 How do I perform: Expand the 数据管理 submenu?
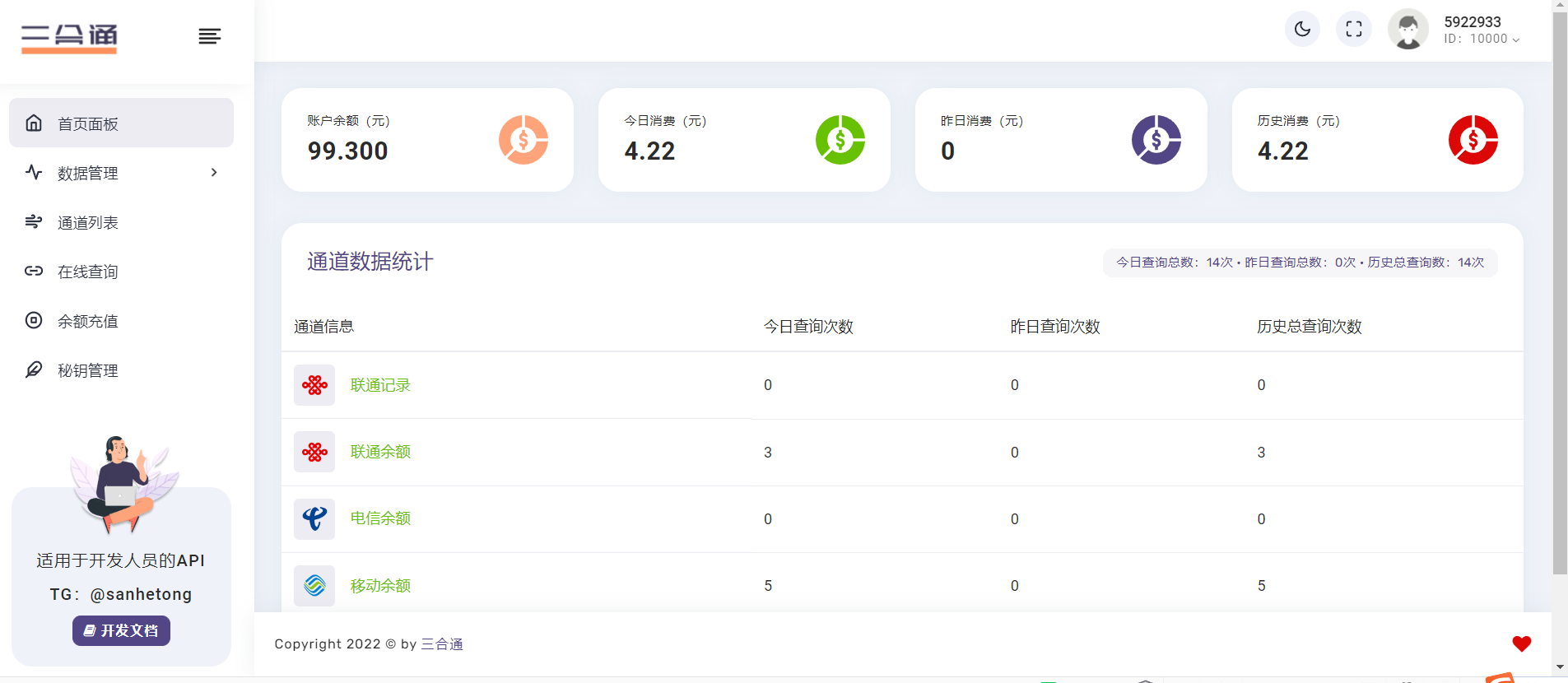point(121,173)
